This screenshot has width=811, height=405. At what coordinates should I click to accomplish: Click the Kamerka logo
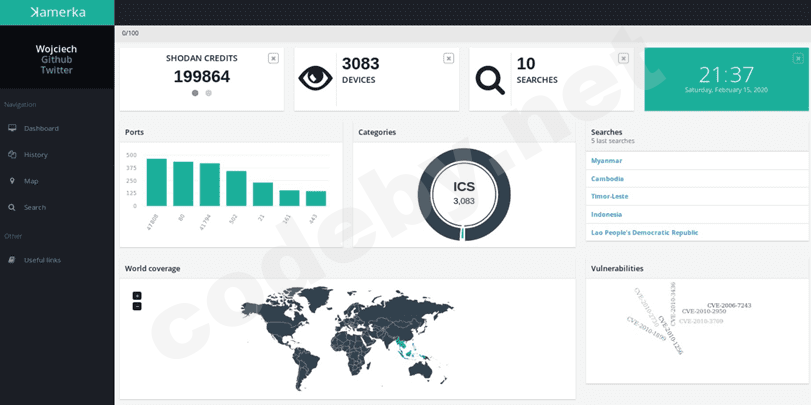coord(57,12)
